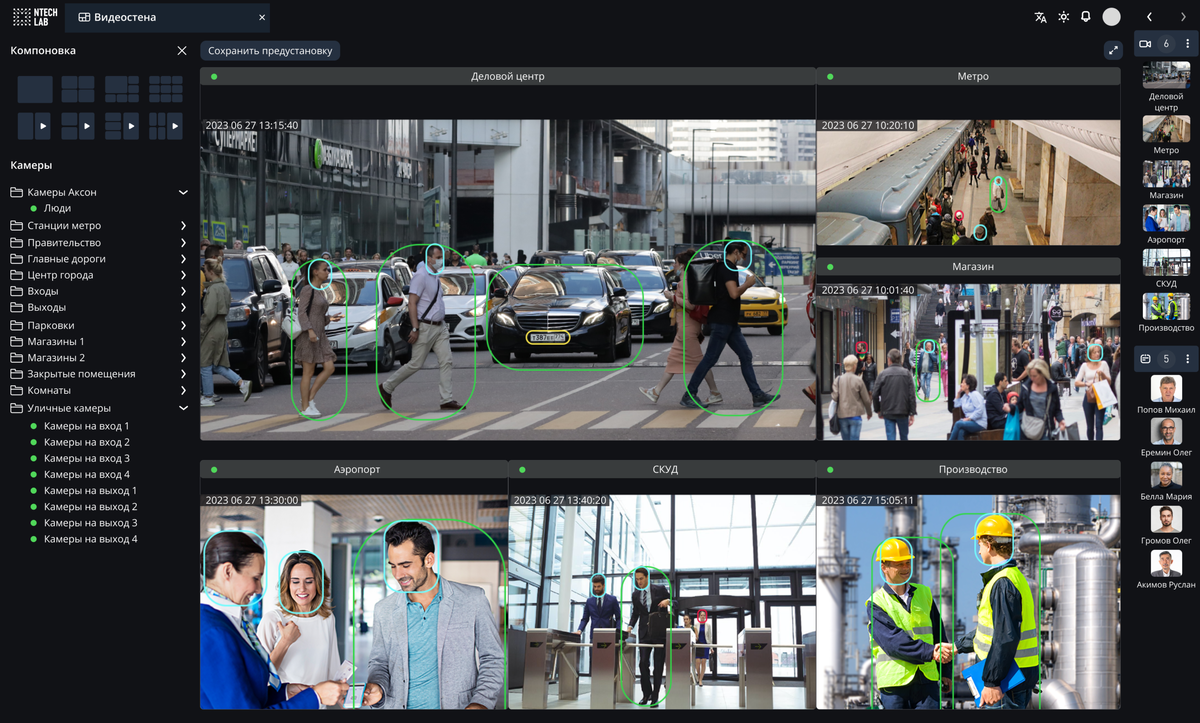Image resolution: width=1200 pixels, height=723 pixels.
Task: Select the four-tile with playback layout
Action: click(x=166, y=126)
